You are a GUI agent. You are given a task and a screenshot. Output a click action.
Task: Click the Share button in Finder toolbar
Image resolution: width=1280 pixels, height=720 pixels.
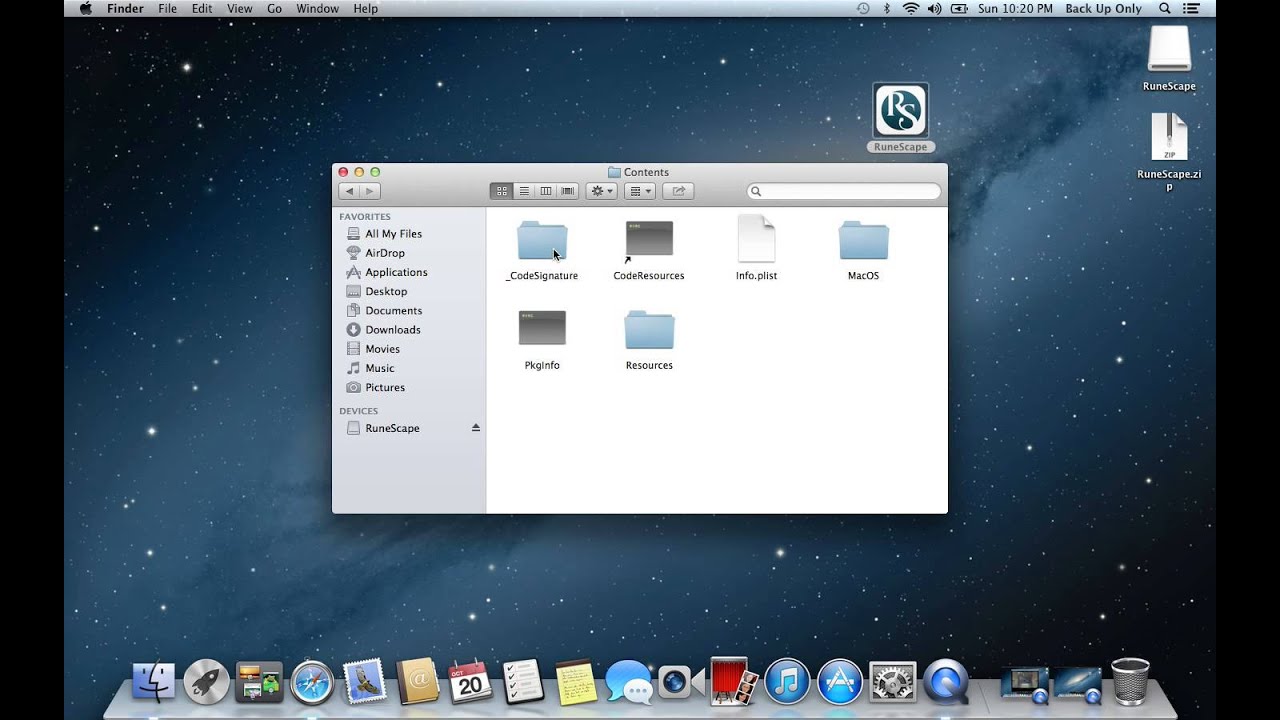pos(678,191)
